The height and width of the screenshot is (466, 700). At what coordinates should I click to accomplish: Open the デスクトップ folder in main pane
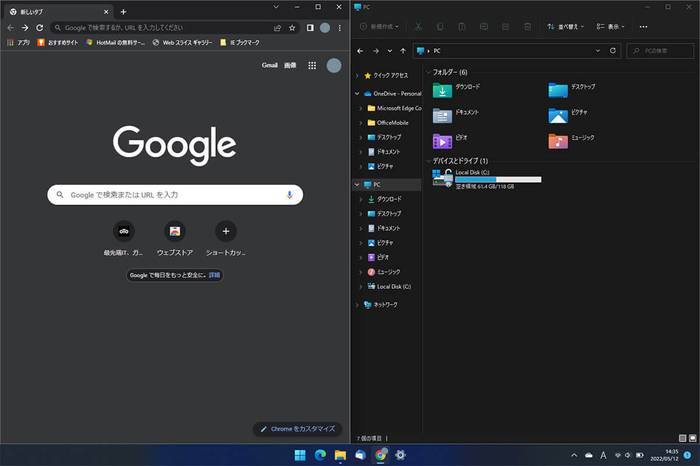(572, 90)
